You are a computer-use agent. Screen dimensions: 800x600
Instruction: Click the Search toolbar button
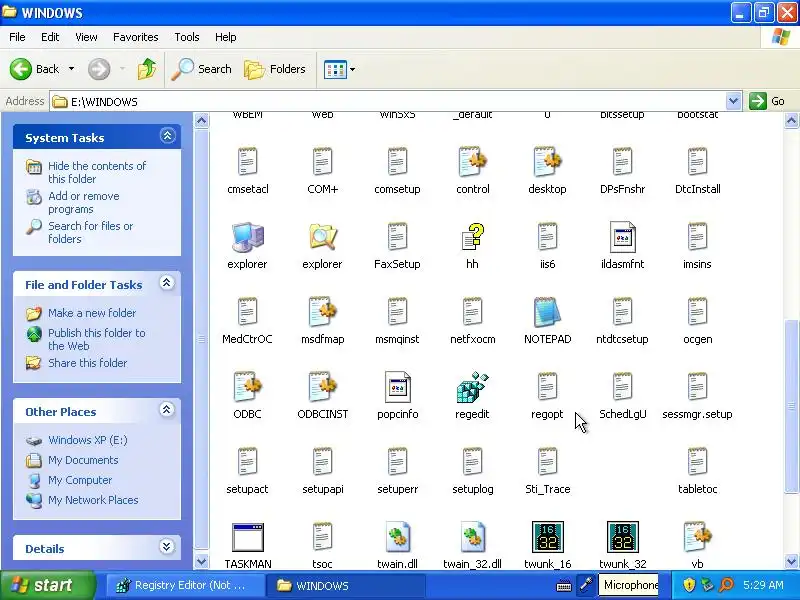[201, 69]
